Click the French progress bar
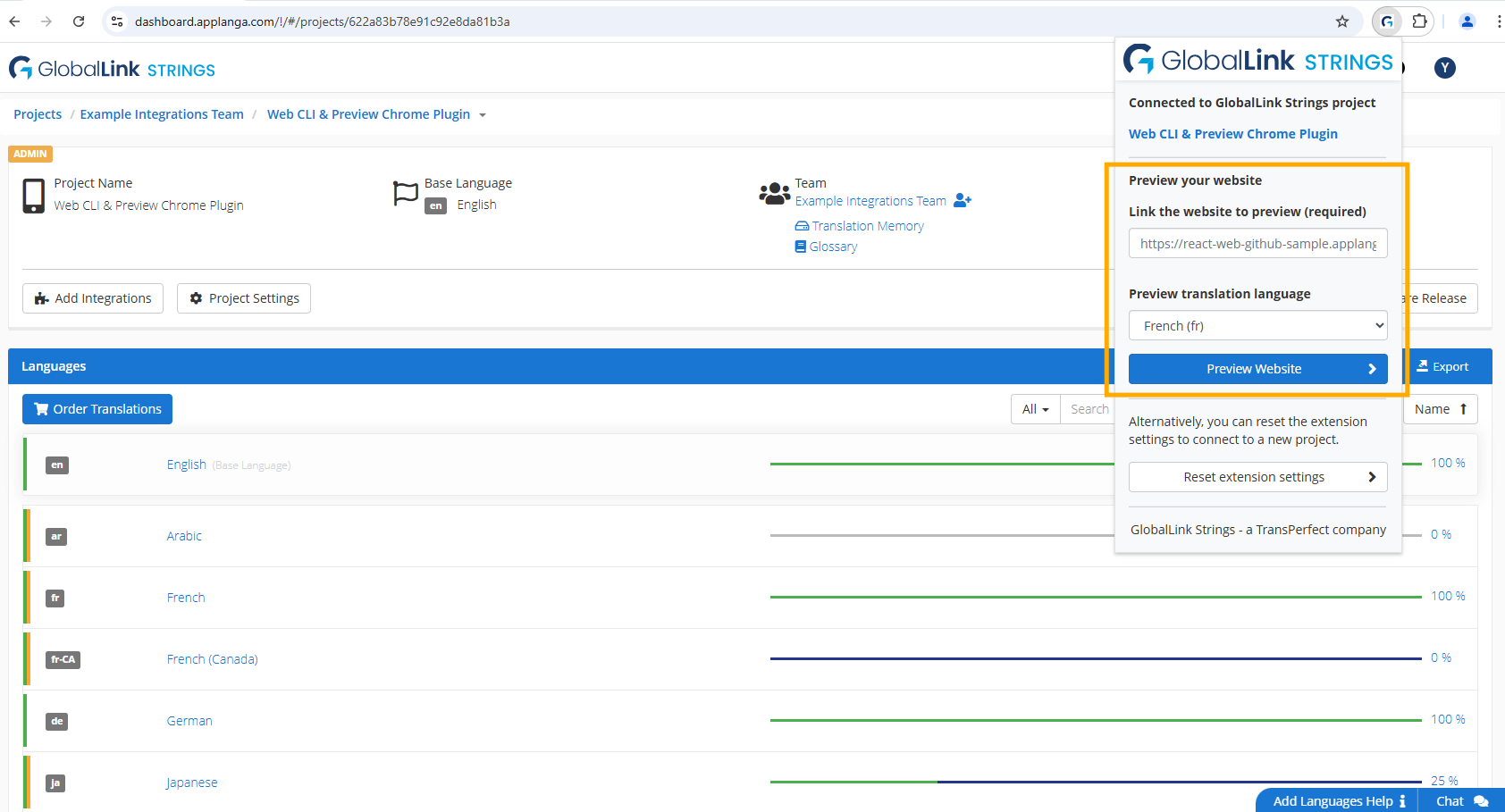This screenshot has height=812, width=1505. click(1096, 597)
